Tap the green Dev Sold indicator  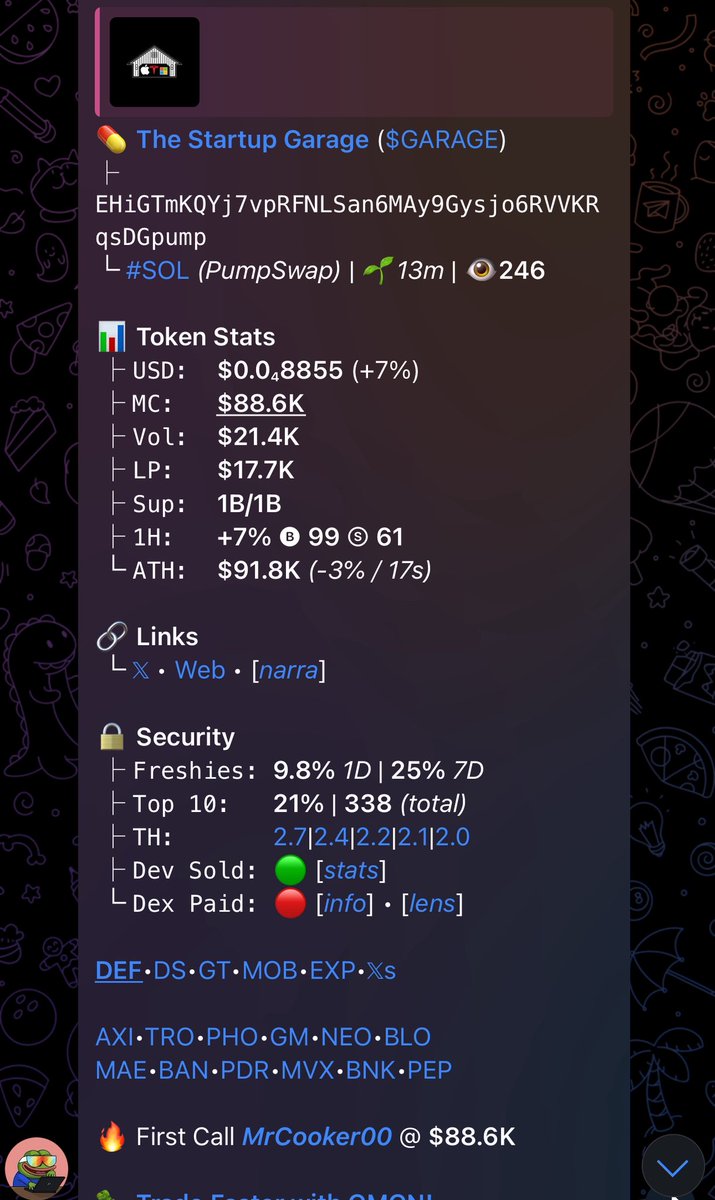tap(290, 870)
